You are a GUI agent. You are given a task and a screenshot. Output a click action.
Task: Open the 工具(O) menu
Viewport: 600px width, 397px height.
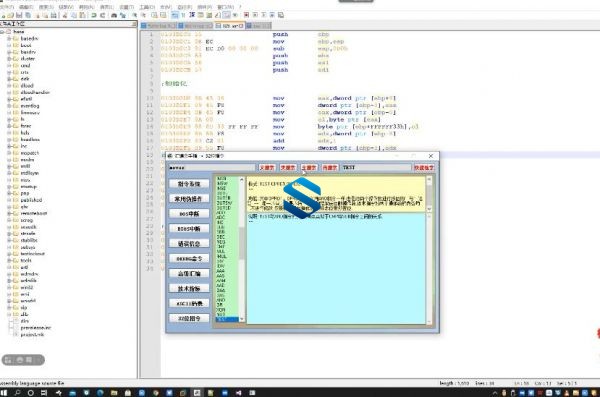tap(147, 7)
